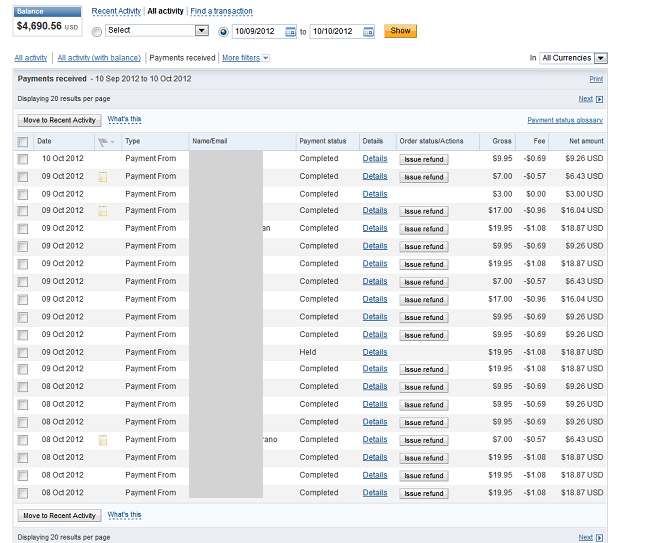This screenshot has height=543, width=661.
Task: Click the Name/Email column header
Action: tap(210, 141)
